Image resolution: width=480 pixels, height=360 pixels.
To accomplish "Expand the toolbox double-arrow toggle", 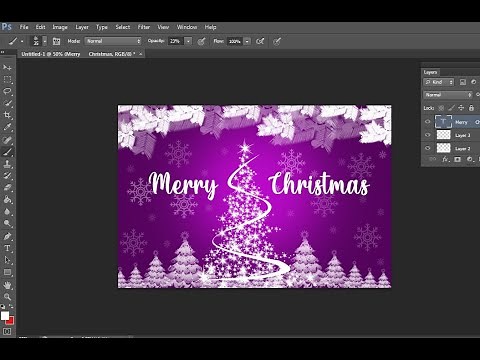I will point(3,52).
